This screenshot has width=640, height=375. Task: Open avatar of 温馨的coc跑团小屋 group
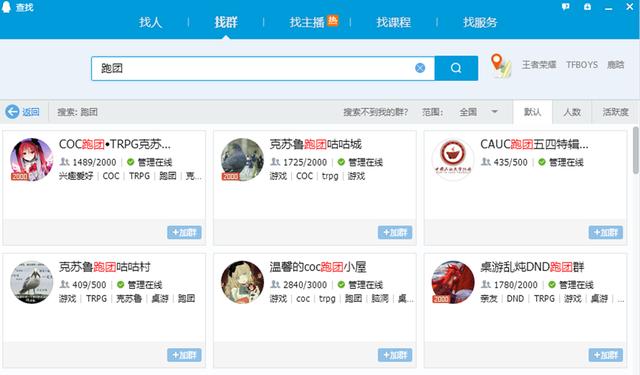pyautogui.click(x=242, y=282)
